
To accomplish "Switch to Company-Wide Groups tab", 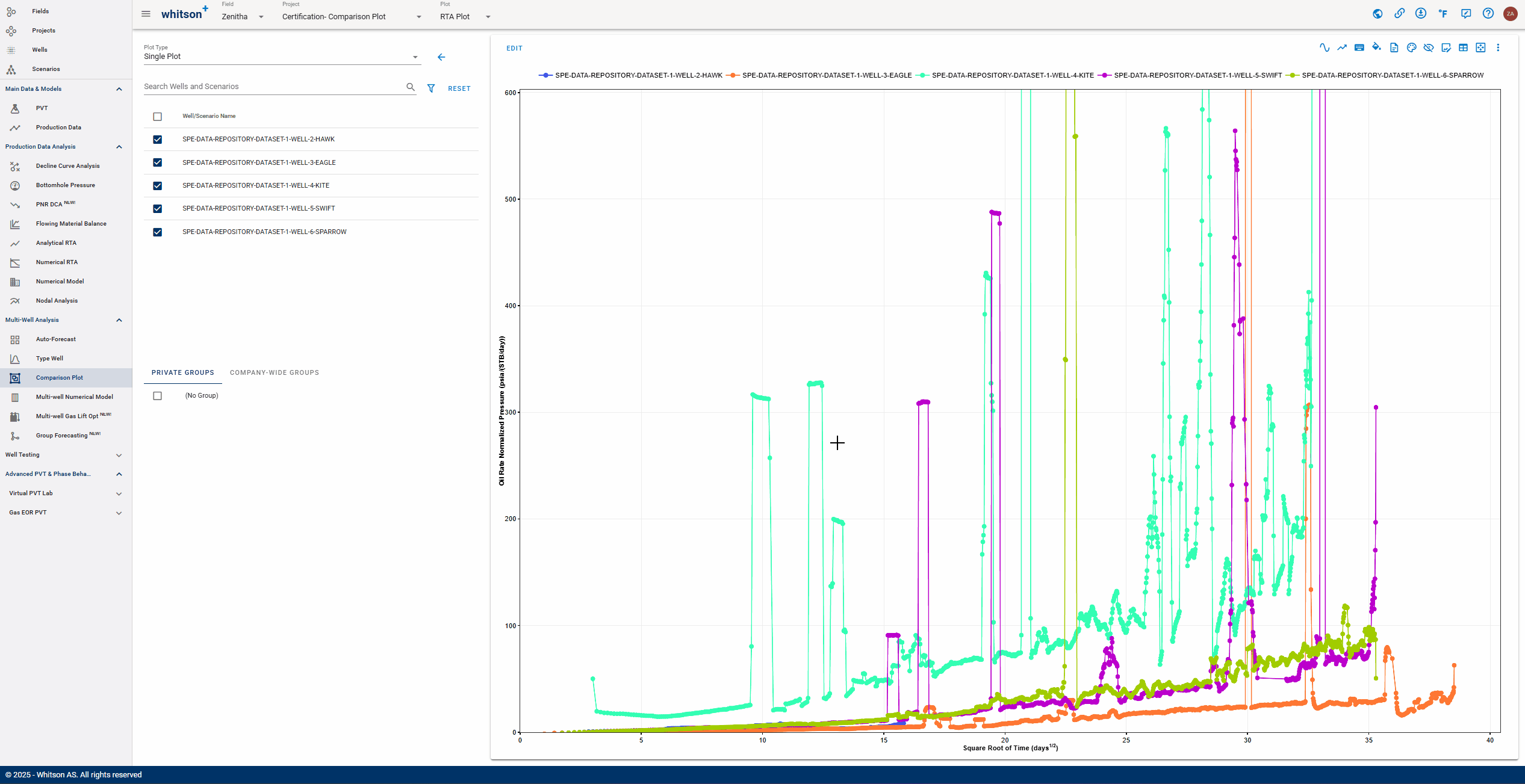I will pos(275,372).
